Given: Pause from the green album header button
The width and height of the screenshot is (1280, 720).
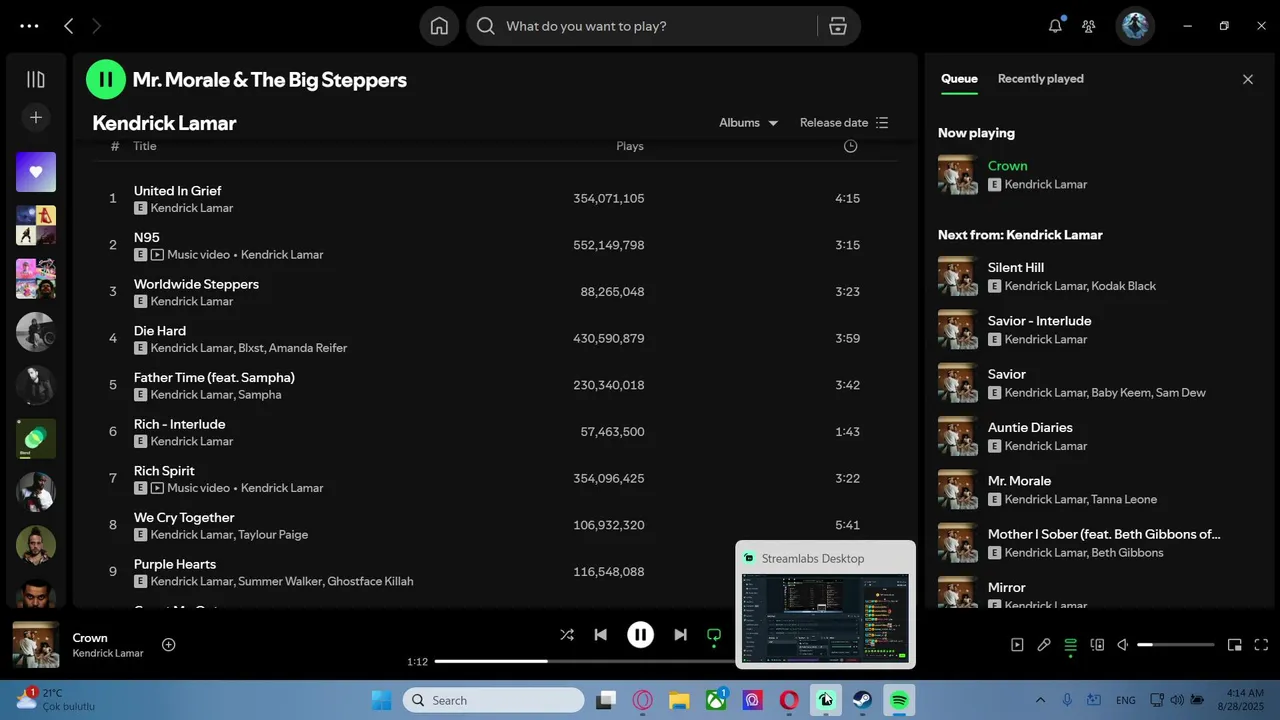Looking at the screenshot, I should click(106, 79).
